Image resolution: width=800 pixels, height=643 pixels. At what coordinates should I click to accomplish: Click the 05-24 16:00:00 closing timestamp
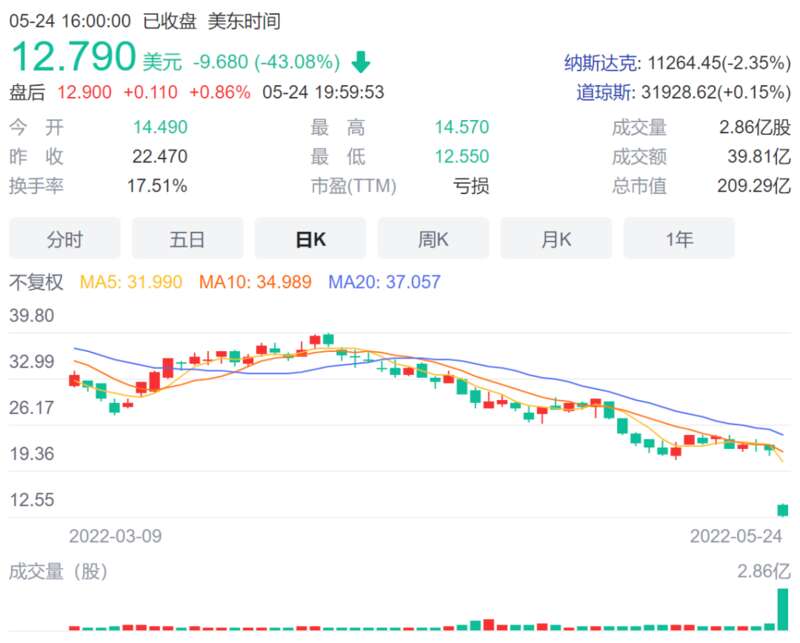(70, 21)
